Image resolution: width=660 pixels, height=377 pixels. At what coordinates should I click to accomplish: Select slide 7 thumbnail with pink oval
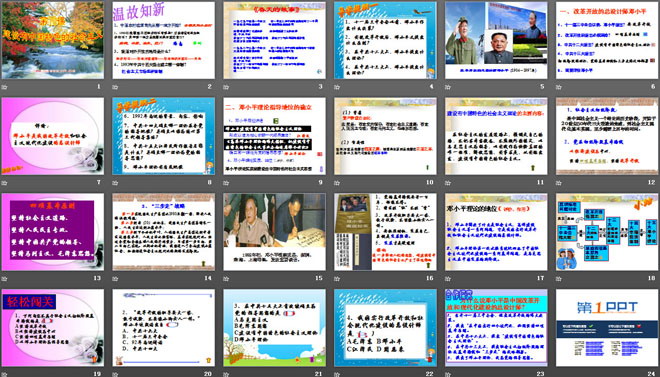53,136
